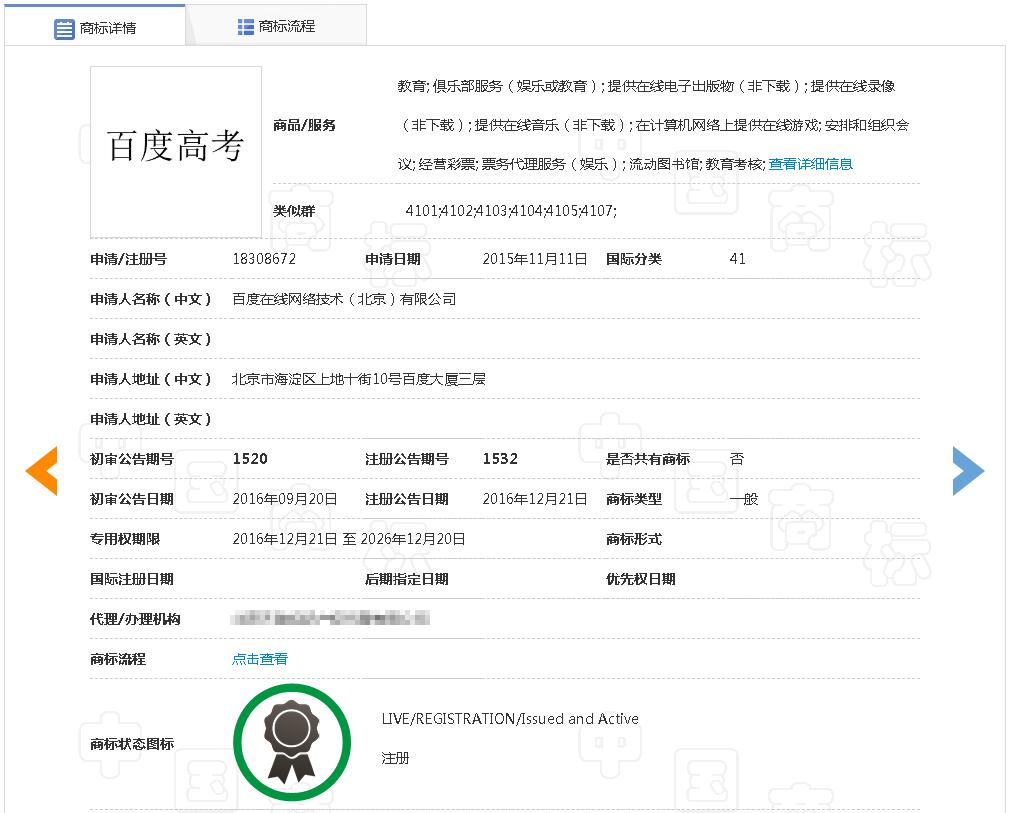1011x813 pixels.
Task: Click the 申请日期 label
Action: point(393,259)
